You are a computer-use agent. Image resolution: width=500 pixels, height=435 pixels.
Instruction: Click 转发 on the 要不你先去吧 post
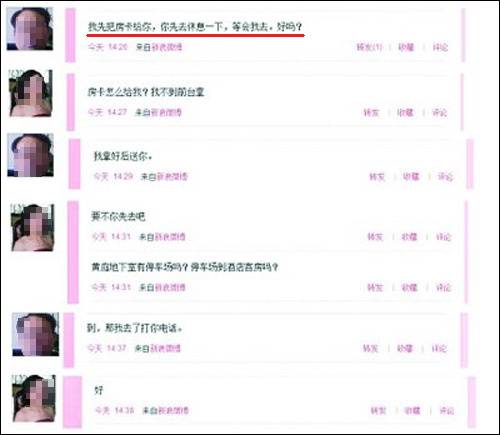(x=375, y=237)
